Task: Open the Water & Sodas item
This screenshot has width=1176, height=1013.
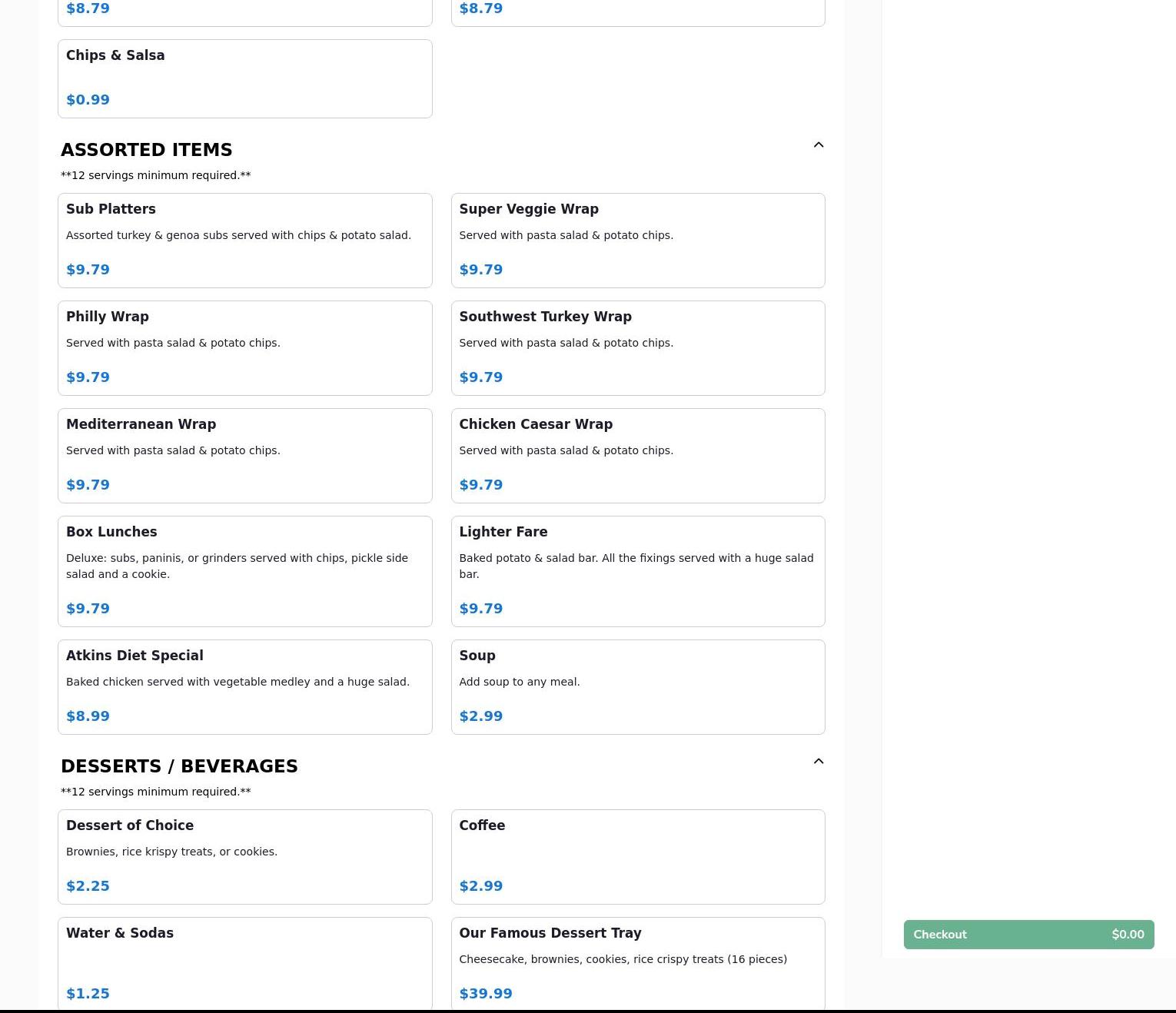Action: pos(244,962)
